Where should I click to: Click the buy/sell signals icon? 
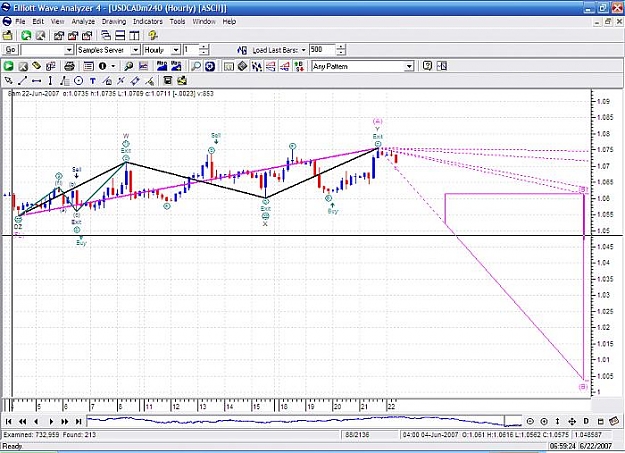(299, 66)
